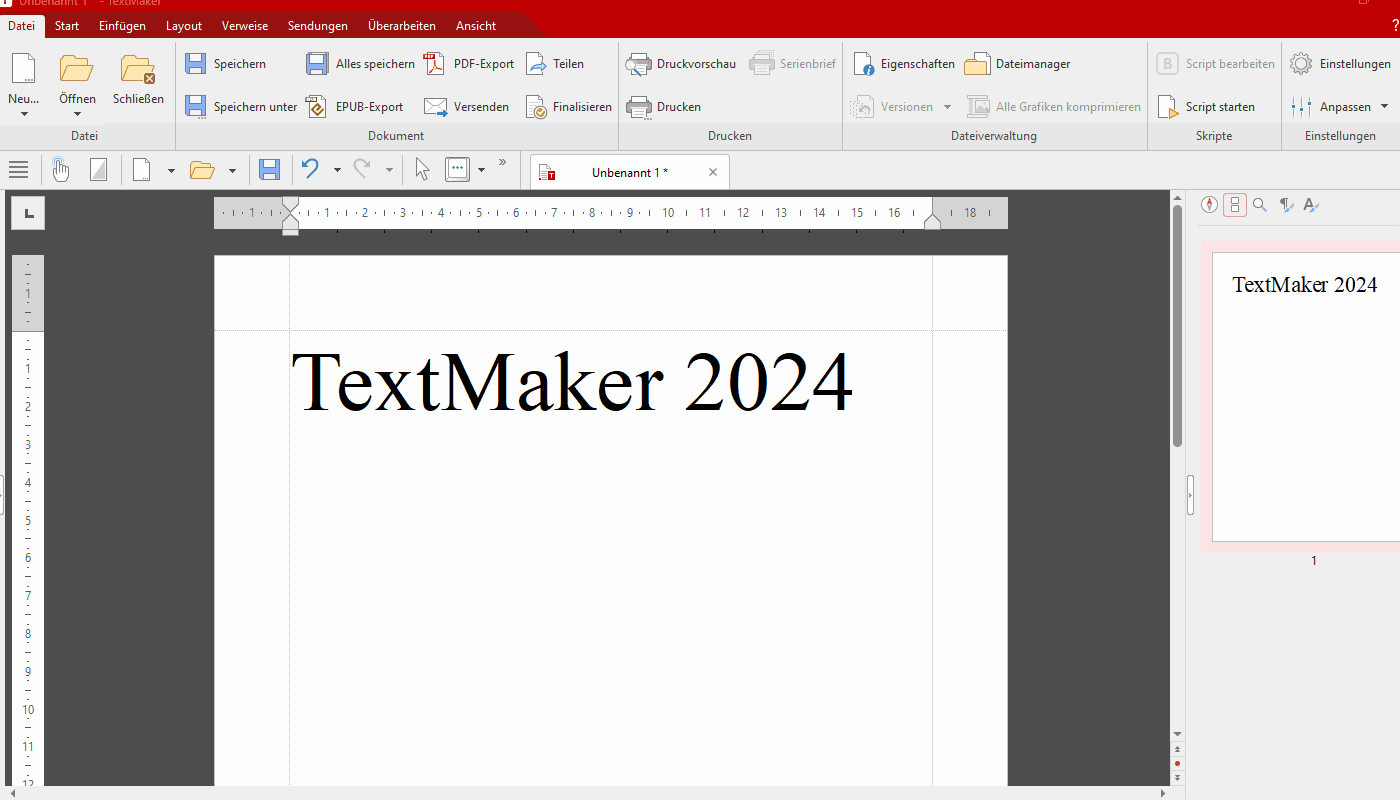Click the undo arrow icon

[x=311, y=169]
